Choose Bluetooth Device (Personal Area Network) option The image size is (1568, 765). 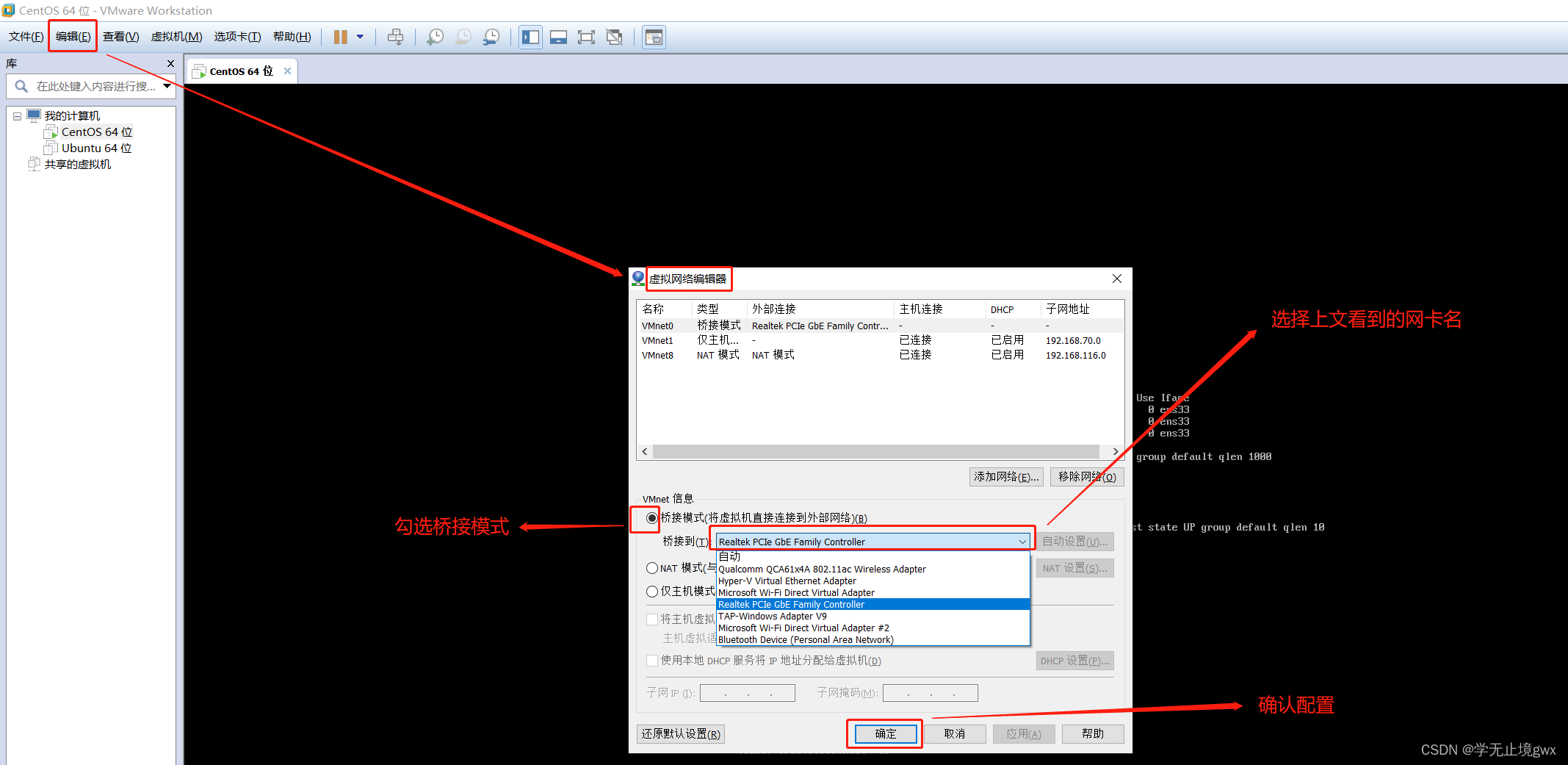[873, 639]
